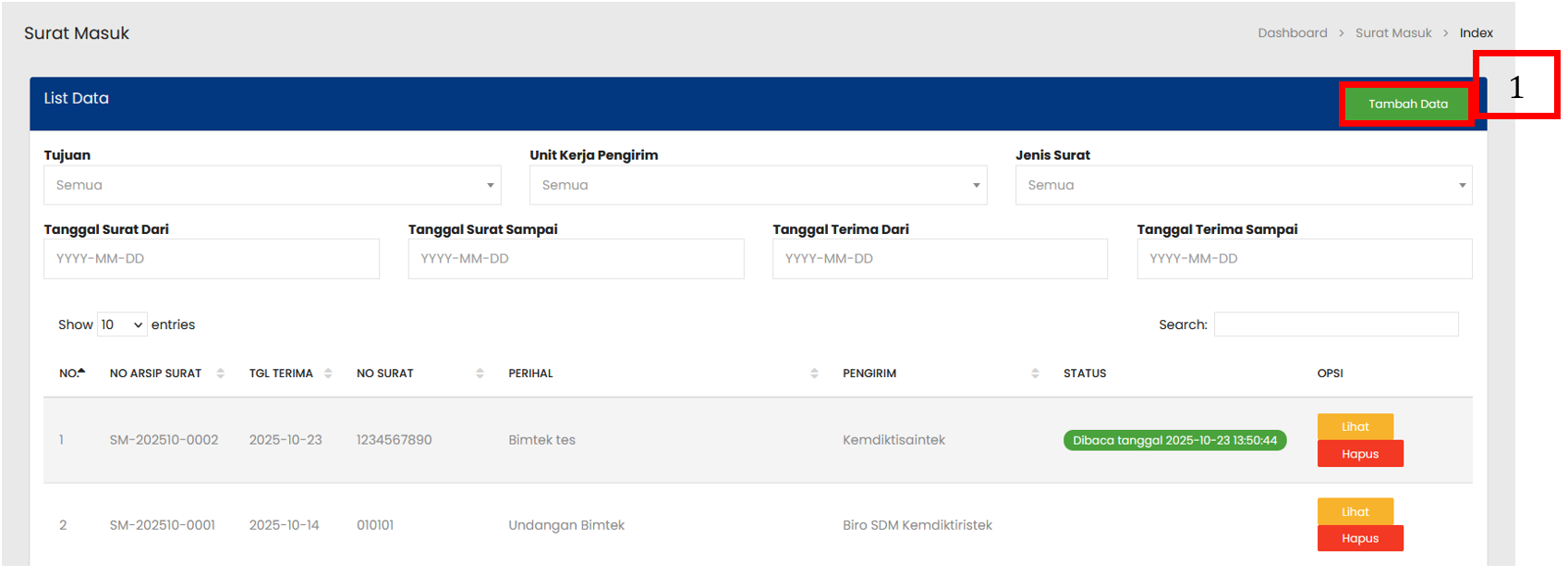Viewport: 1568px width, 576px height.
Task: Expand the Unit Kerja Pengirim dropdown
Action: coord(758,185)
